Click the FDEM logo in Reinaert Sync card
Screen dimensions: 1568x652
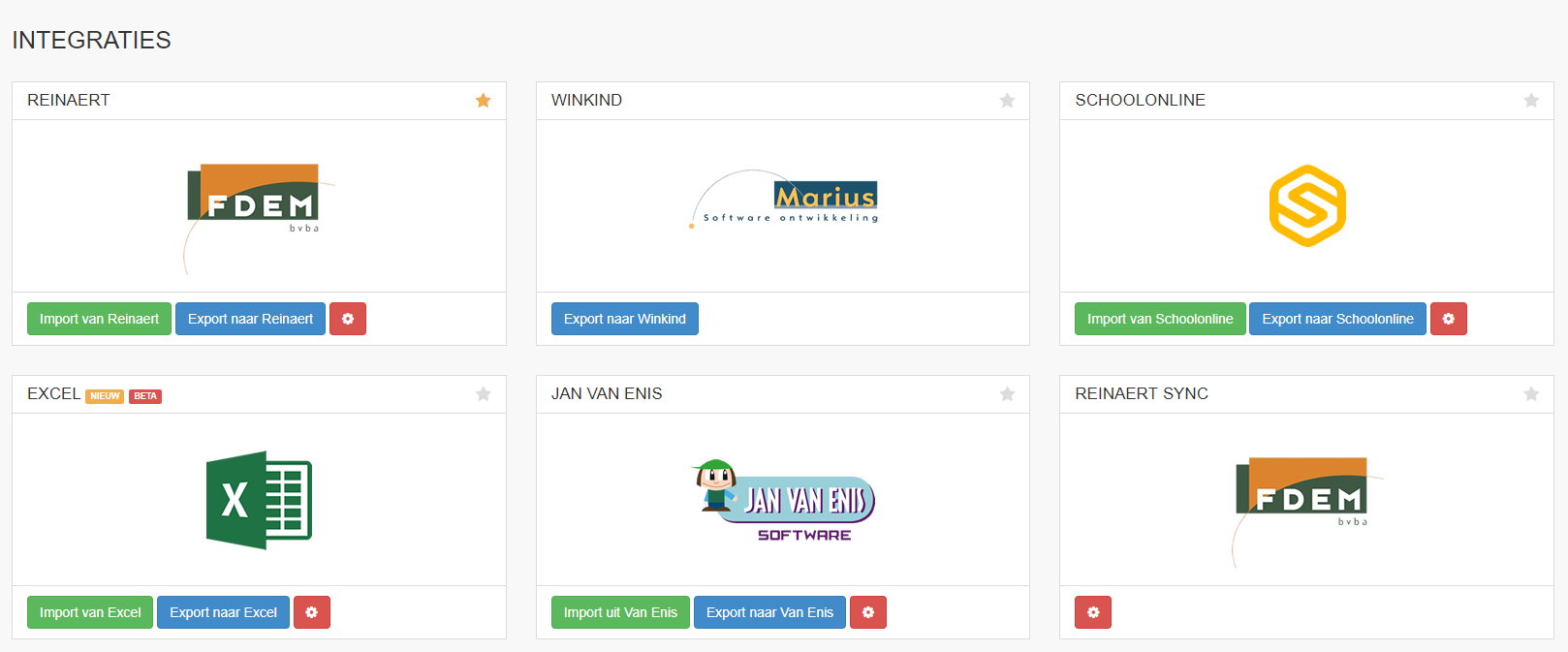click(1307, 512)
